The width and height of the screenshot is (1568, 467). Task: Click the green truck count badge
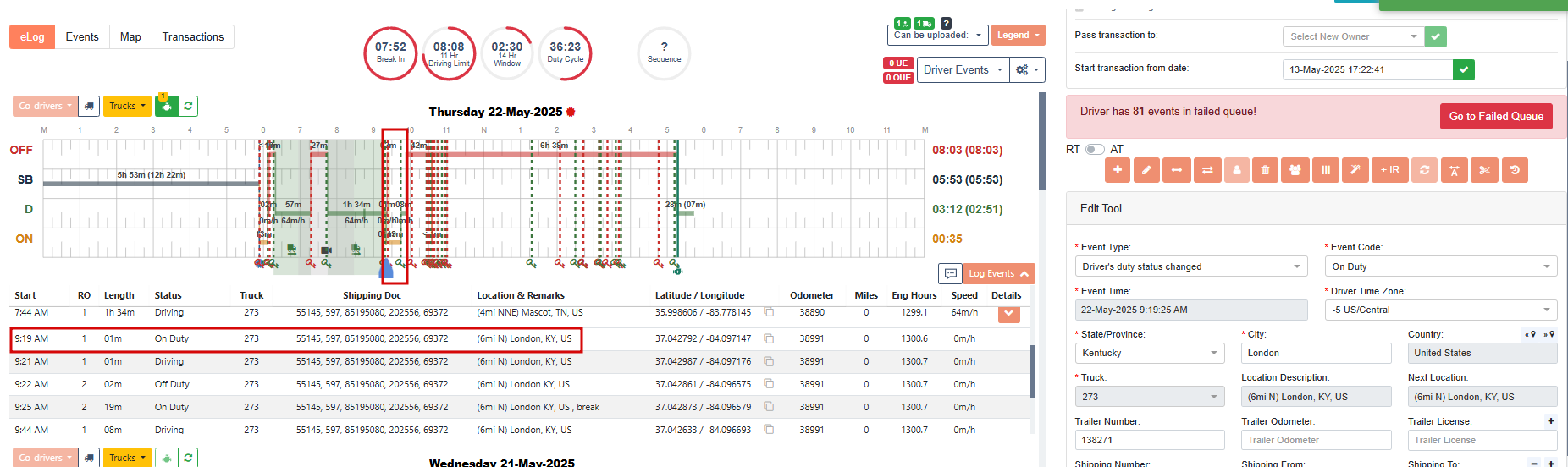(924, 23)
